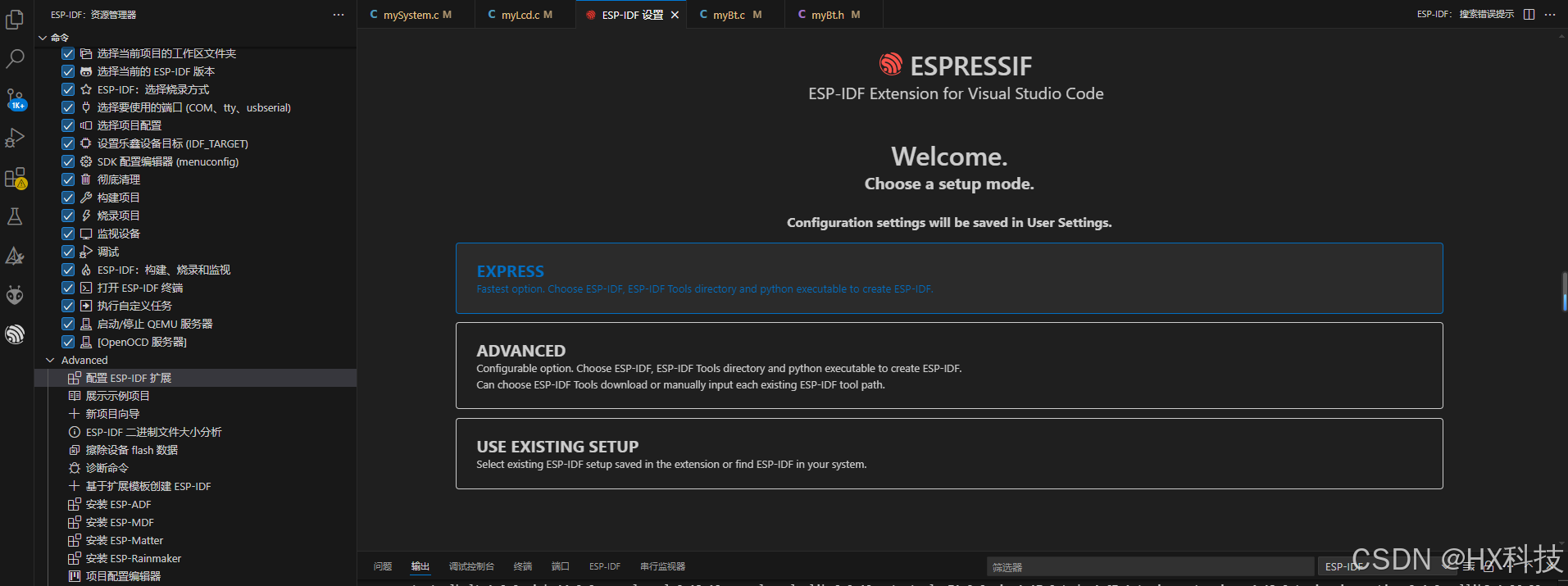
Task: Click the gear icon of SDK 配置编辑器
Action: click(86, 161)
